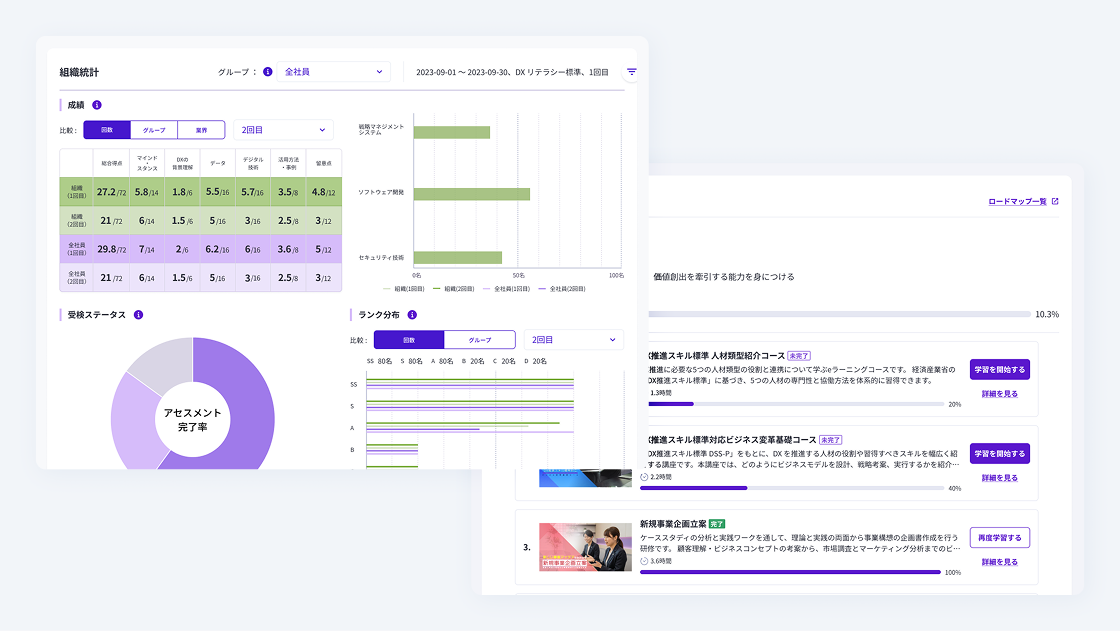Click the 新規事業企画立案 course thumbnail
Image resolution: width=1120 pixels, height=631 pixels.
coord(586,547)
